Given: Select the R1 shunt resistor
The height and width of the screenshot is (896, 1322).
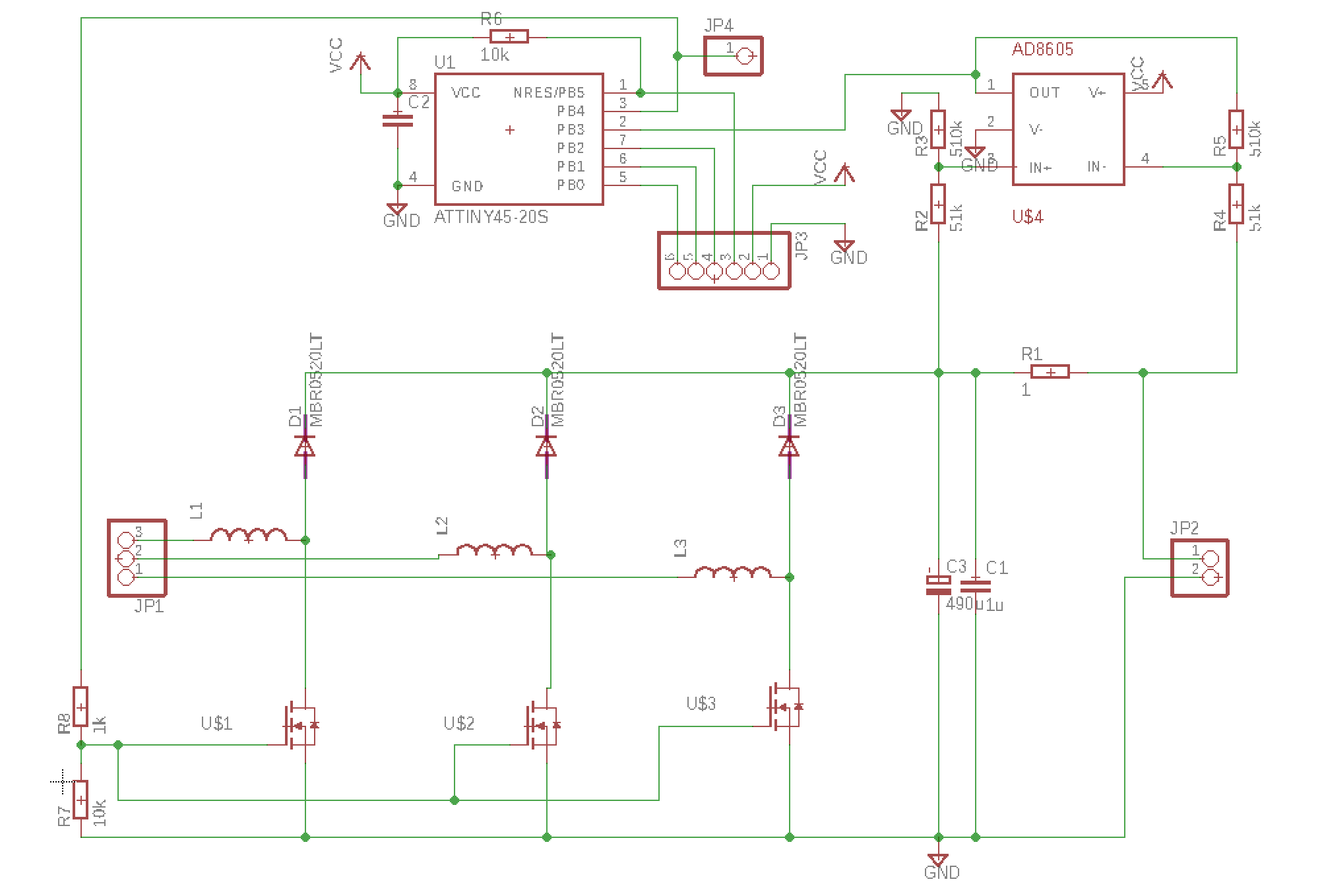Looking at the screenshot, I should point(1050,373).
